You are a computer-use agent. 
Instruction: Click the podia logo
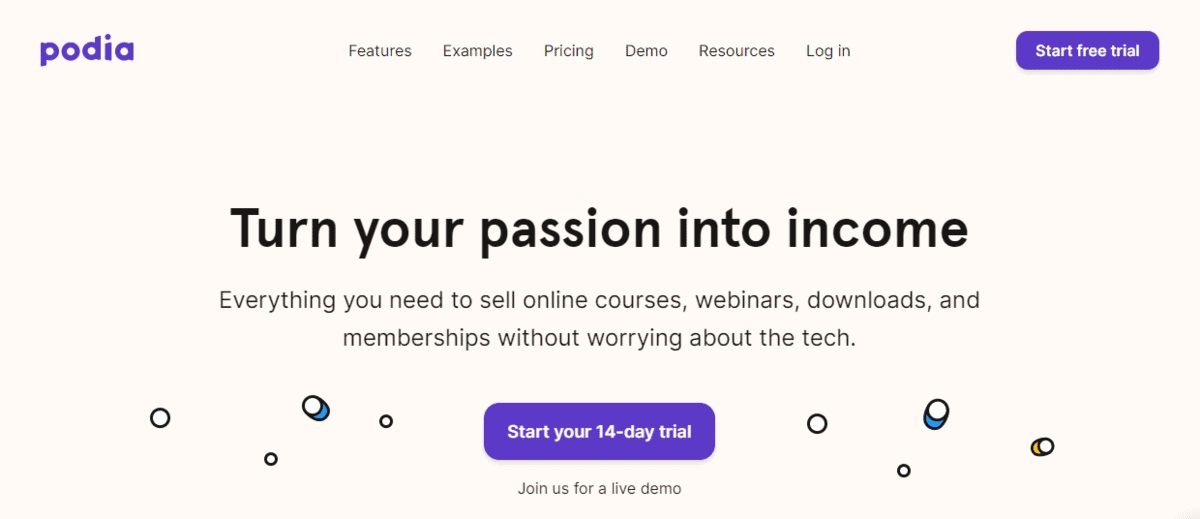[87, 50]
